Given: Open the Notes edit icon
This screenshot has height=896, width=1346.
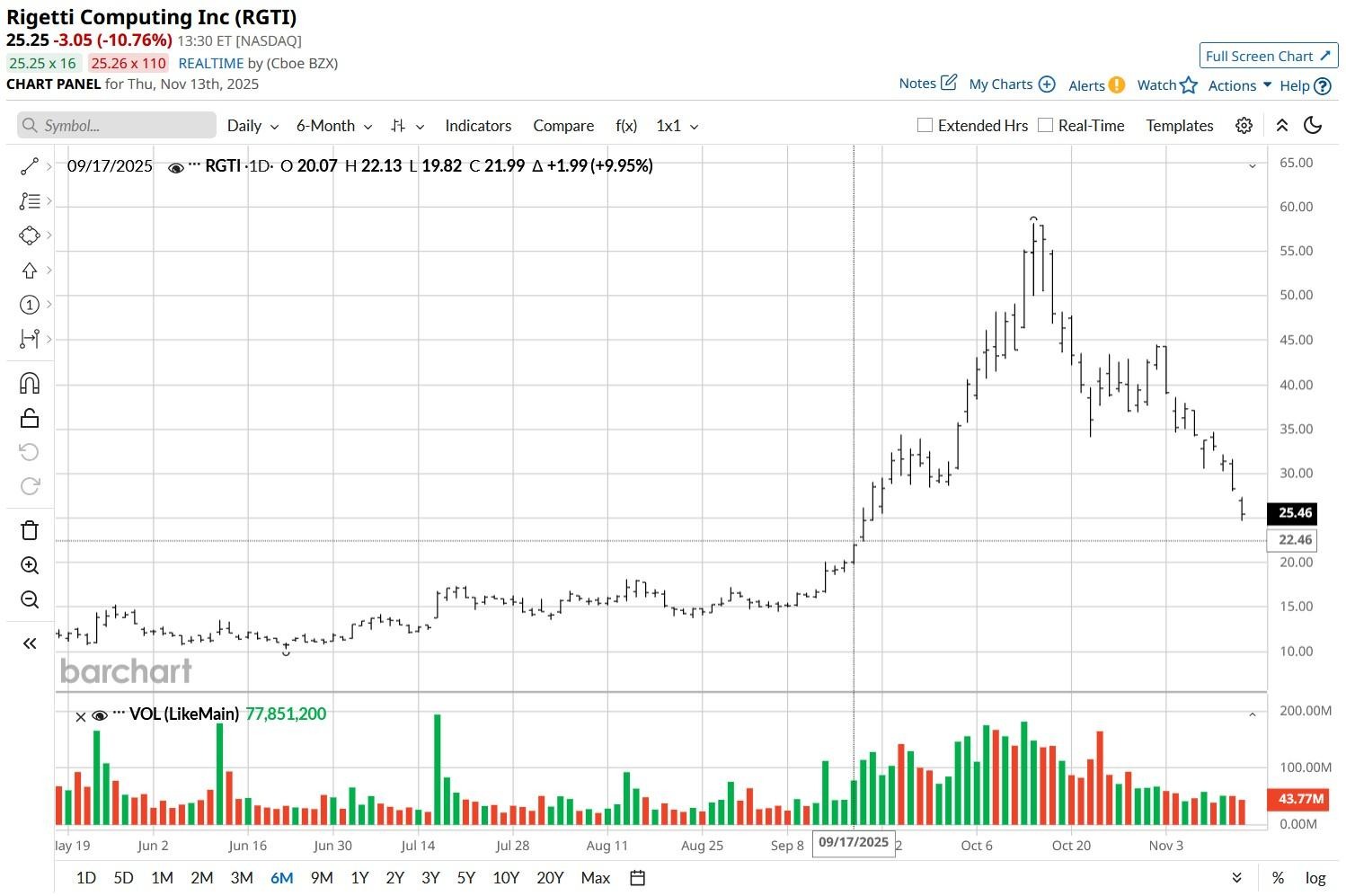Looking at the screenshot, I should pyautogui.click(x=949, y=83).
